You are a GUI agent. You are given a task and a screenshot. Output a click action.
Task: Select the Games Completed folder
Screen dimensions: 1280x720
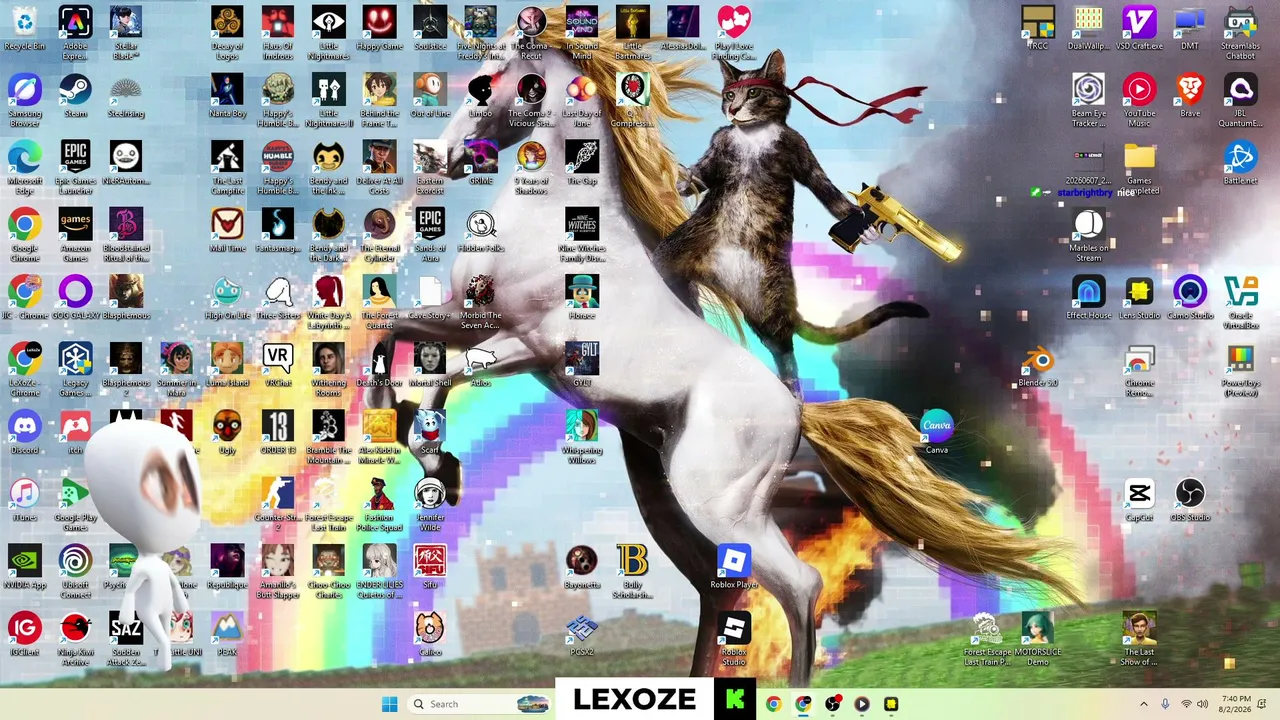(x=1139, y=168)
